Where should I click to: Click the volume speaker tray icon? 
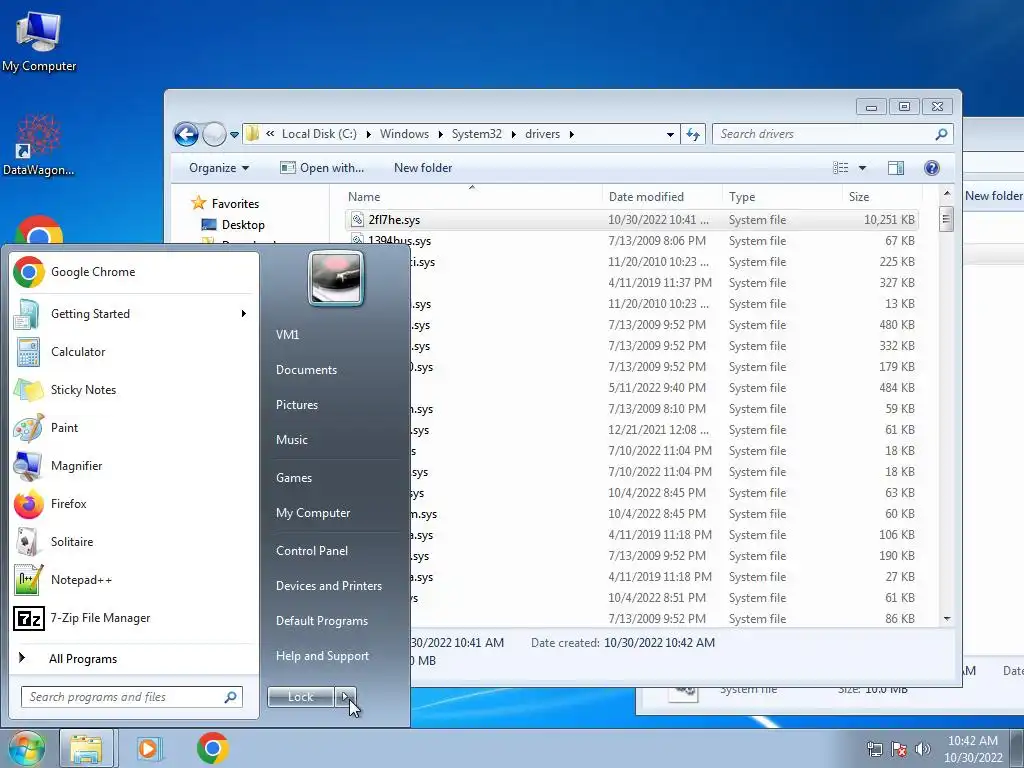(923, 748)
